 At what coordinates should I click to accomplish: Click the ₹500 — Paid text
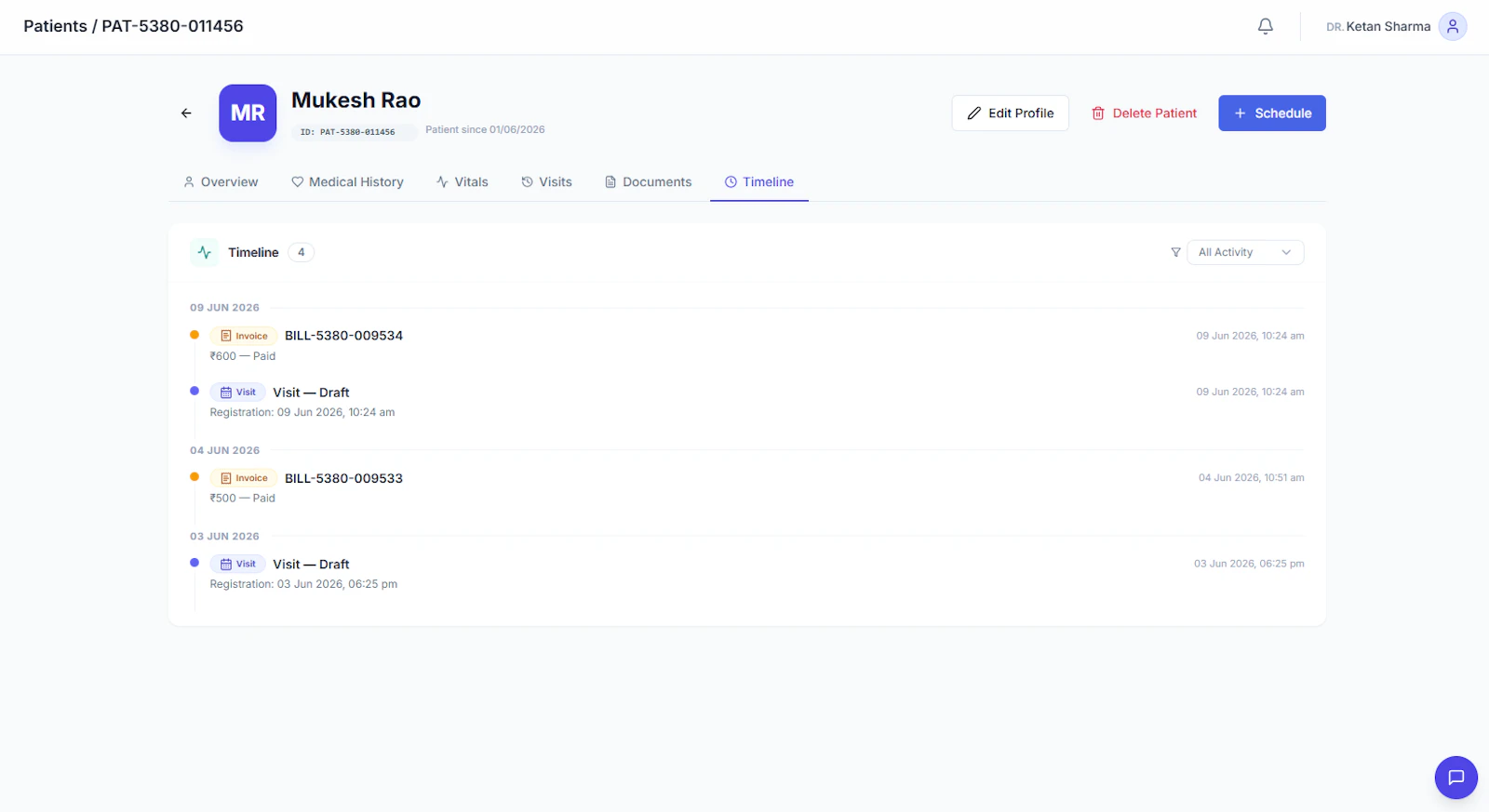tap(243, 499)
